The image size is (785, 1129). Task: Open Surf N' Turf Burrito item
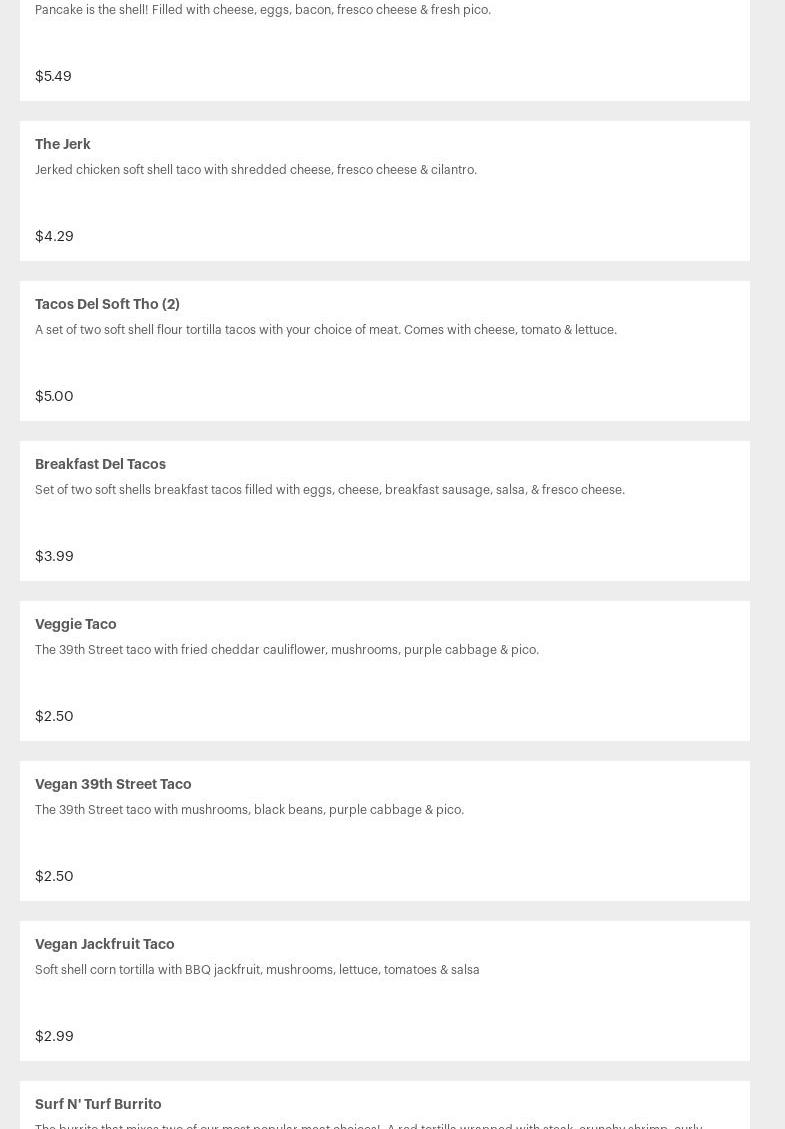tap(98, 1104)
